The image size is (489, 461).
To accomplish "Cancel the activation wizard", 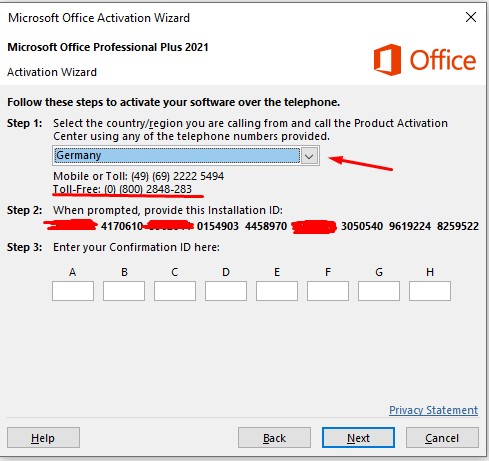I will (442, 438).
